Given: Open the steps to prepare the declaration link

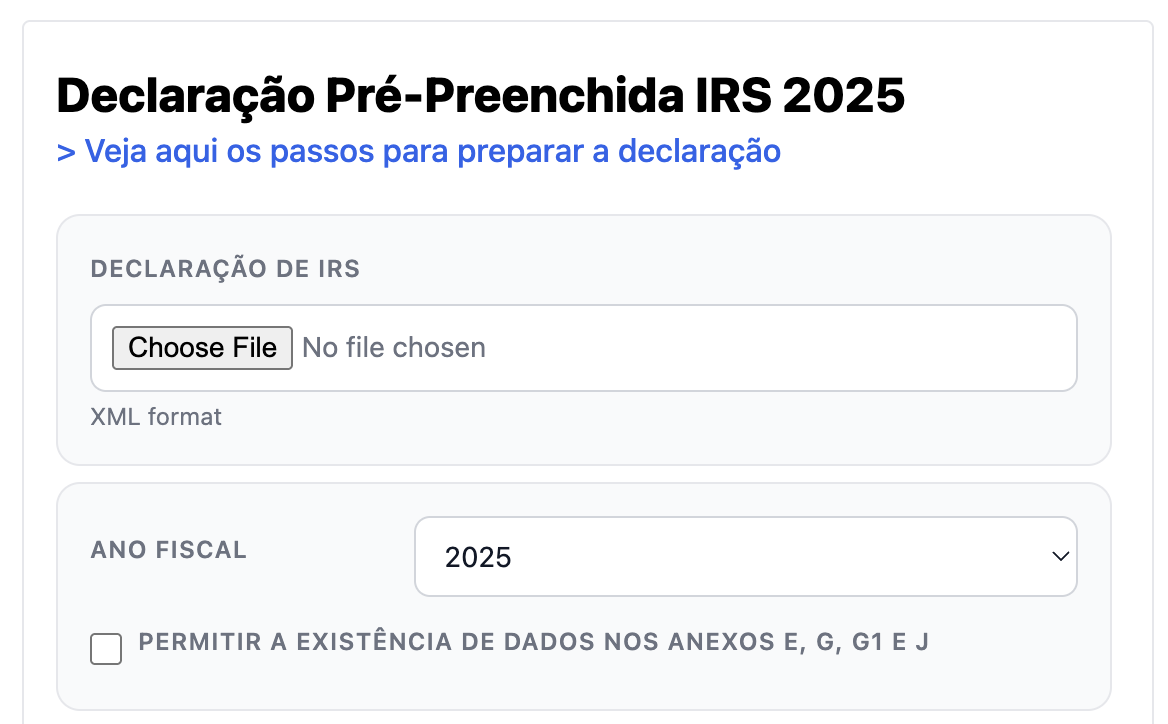Looking at the screenshot, I should pyautogui.click(x=419, y=151).
